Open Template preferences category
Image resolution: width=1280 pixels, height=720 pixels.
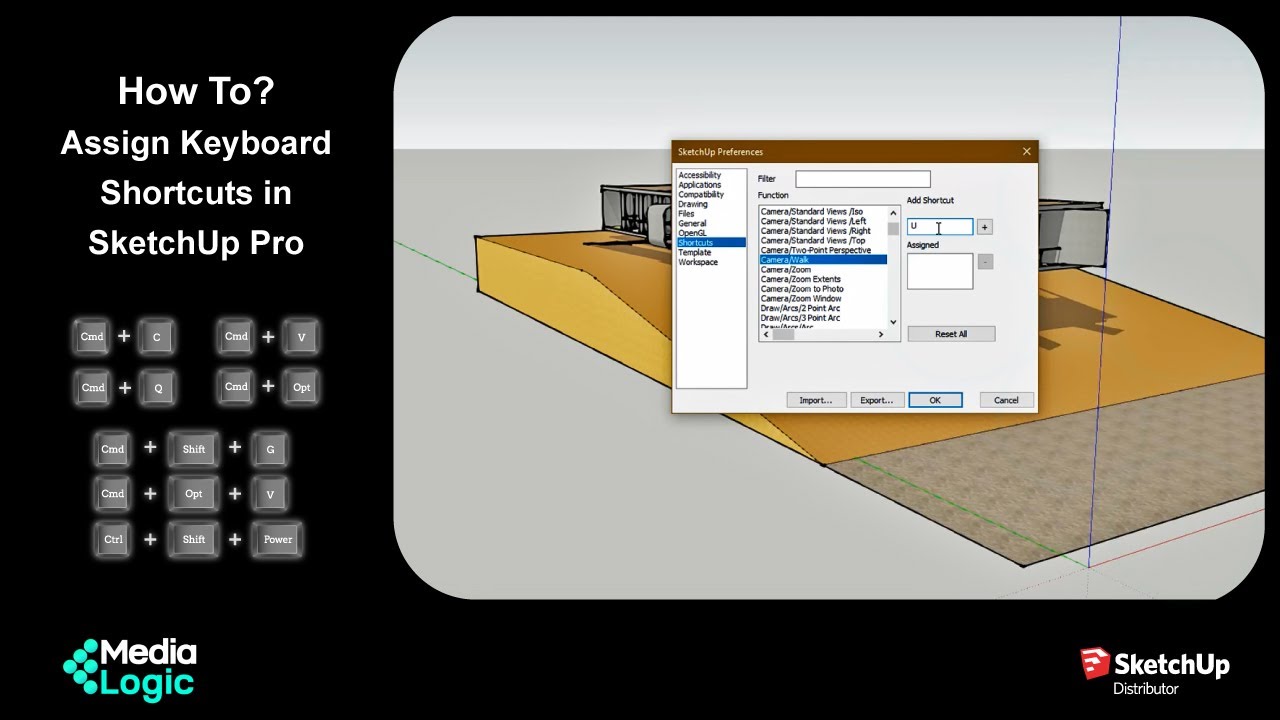[695, 253]
